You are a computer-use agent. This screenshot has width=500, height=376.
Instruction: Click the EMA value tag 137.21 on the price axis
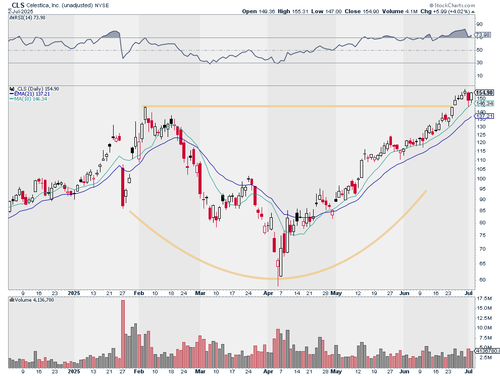pyautogui.click(x=484, y=116)
